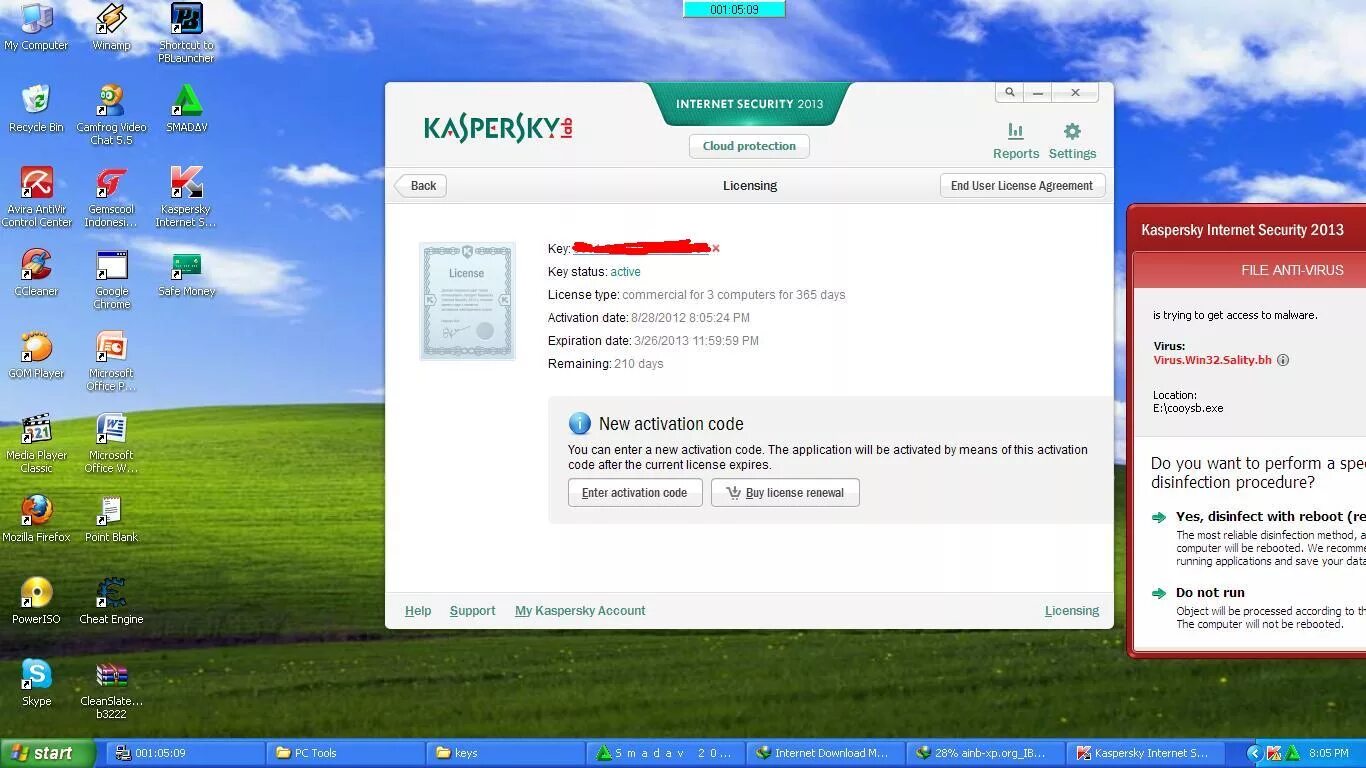Select the Recycle Bin icon
The height and width of the screenshot is (768, 1366).
[x=36, y=109]
